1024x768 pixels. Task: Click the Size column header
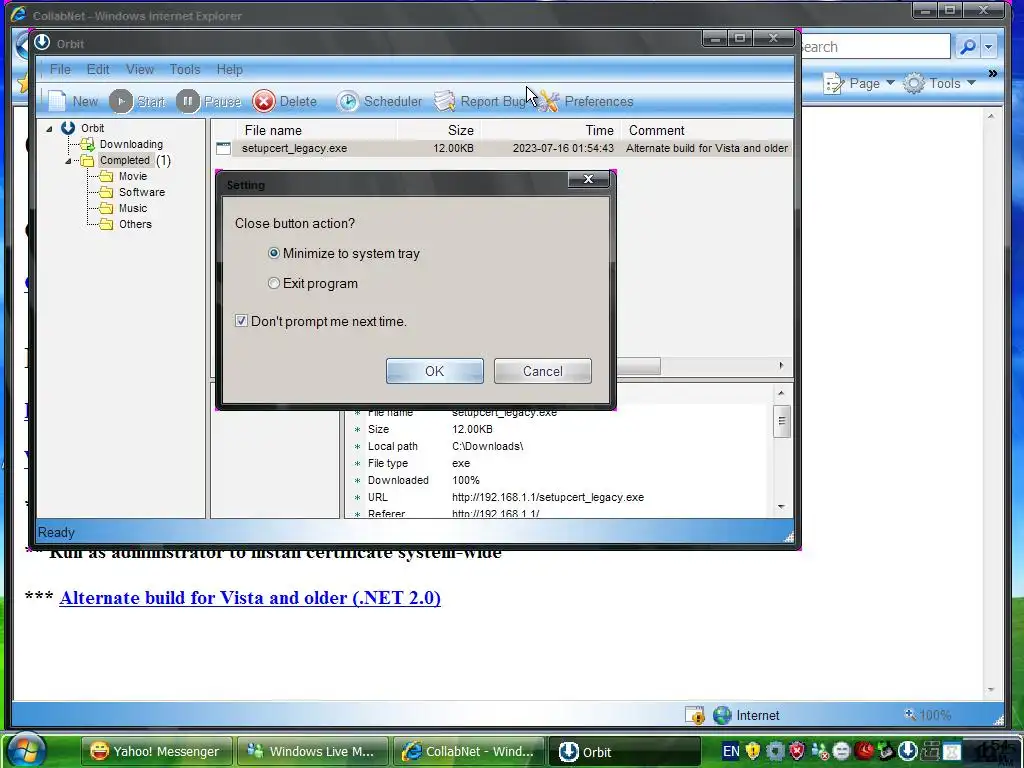coord(439,131)
